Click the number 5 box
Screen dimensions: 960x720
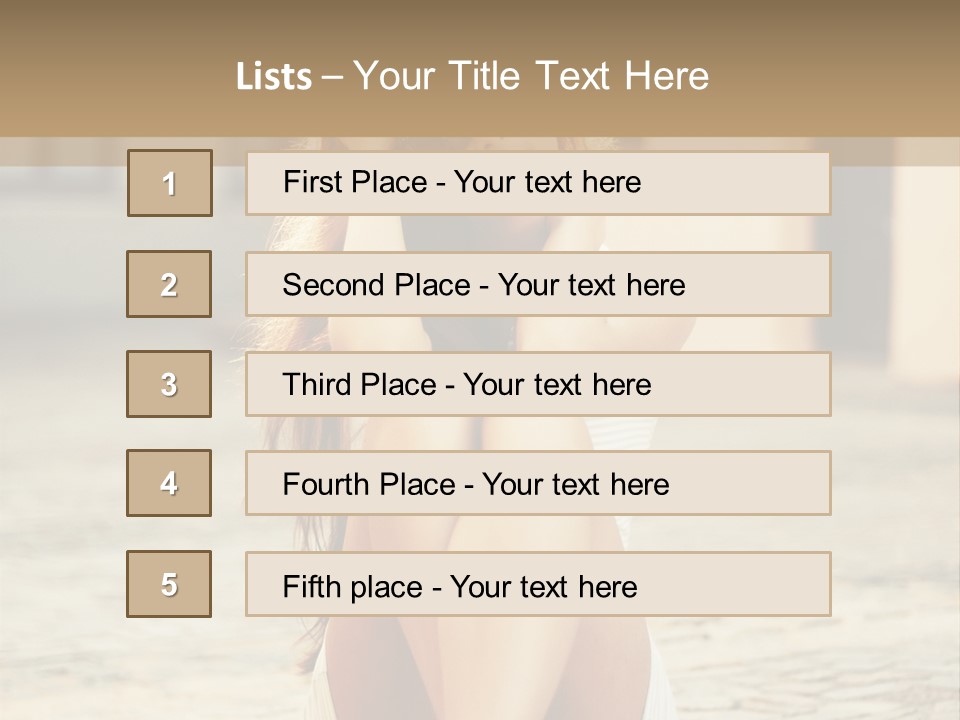169,584
